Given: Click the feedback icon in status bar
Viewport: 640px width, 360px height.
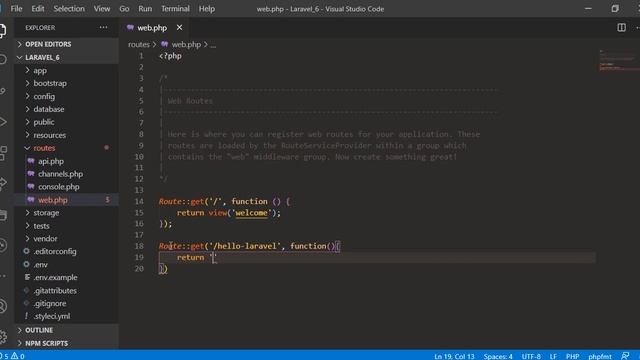Looking at the screenshot, I should click(x=625, y=356).
